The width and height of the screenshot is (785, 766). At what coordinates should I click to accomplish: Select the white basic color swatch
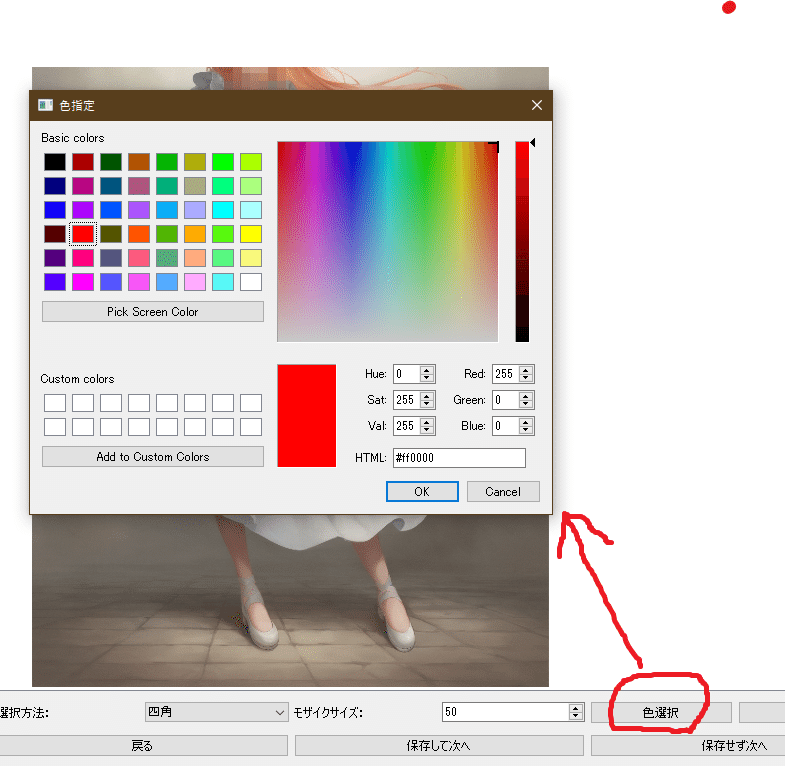click(251, 282)
